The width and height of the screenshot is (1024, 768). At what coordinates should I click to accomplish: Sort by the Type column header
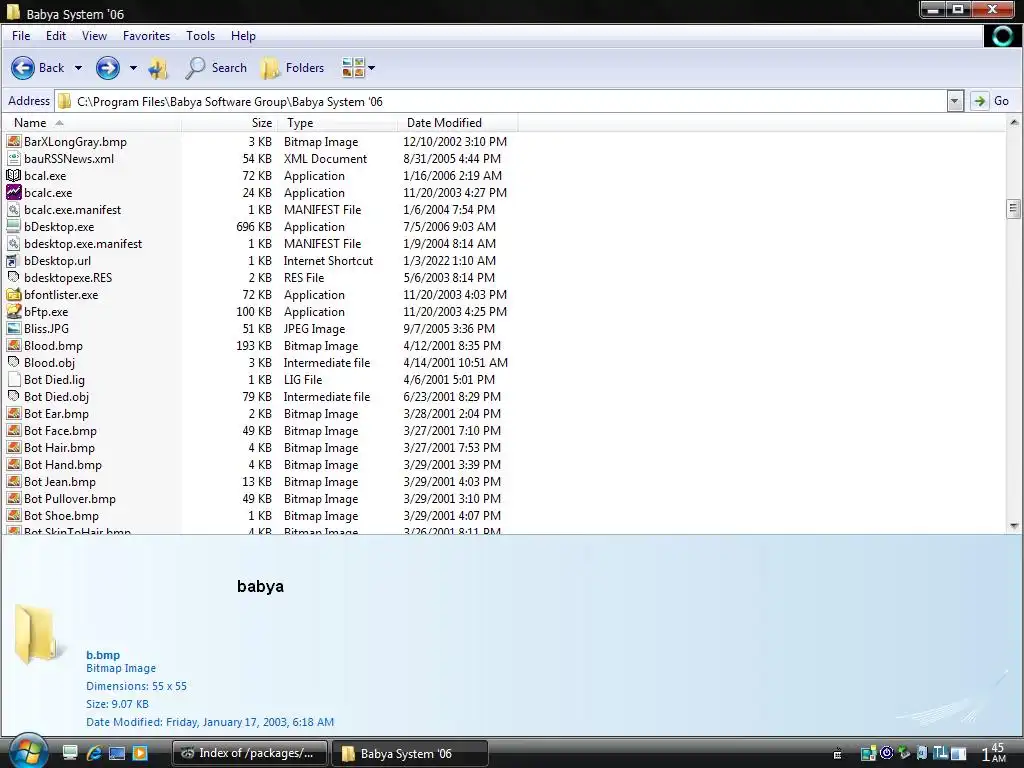(x=338, y=123)
